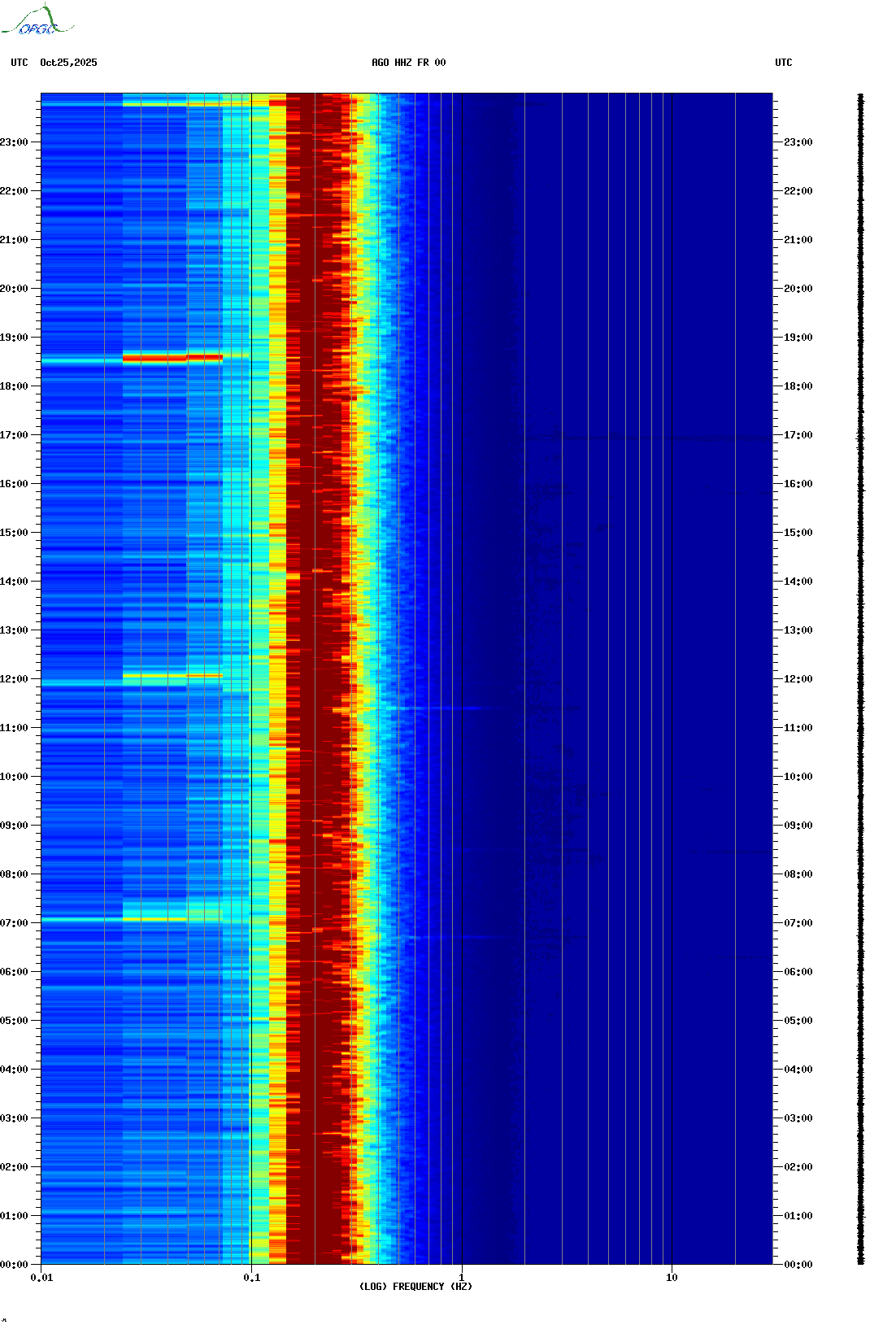
Task: Click the 00:00 label on right axis
Action: (798, 1265)
